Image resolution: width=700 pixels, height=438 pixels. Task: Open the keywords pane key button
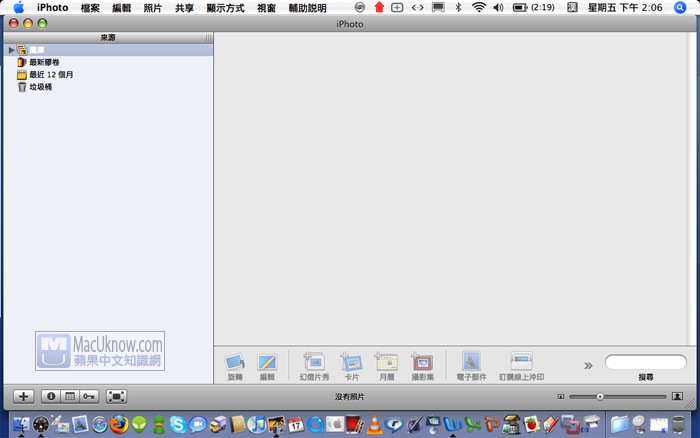tap(89, 396)
